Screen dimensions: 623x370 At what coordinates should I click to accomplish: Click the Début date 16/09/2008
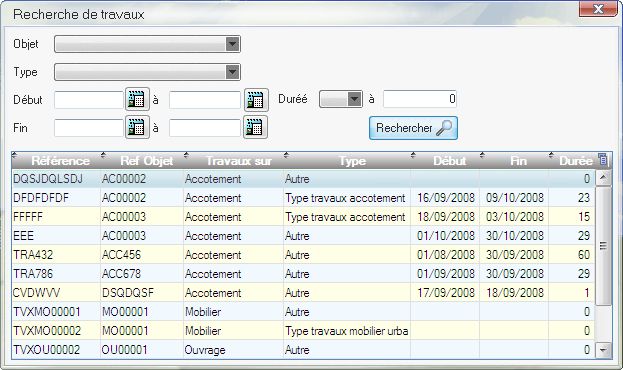tap(446, 198)
